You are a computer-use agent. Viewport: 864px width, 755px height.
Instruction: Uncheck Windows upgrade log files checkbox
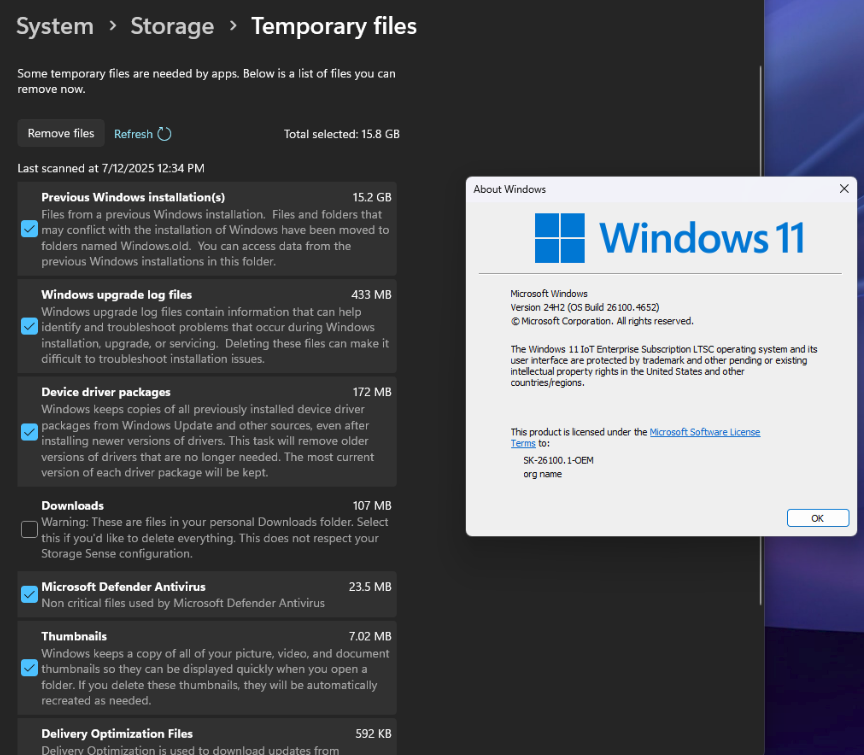click(x=29, y=326)
